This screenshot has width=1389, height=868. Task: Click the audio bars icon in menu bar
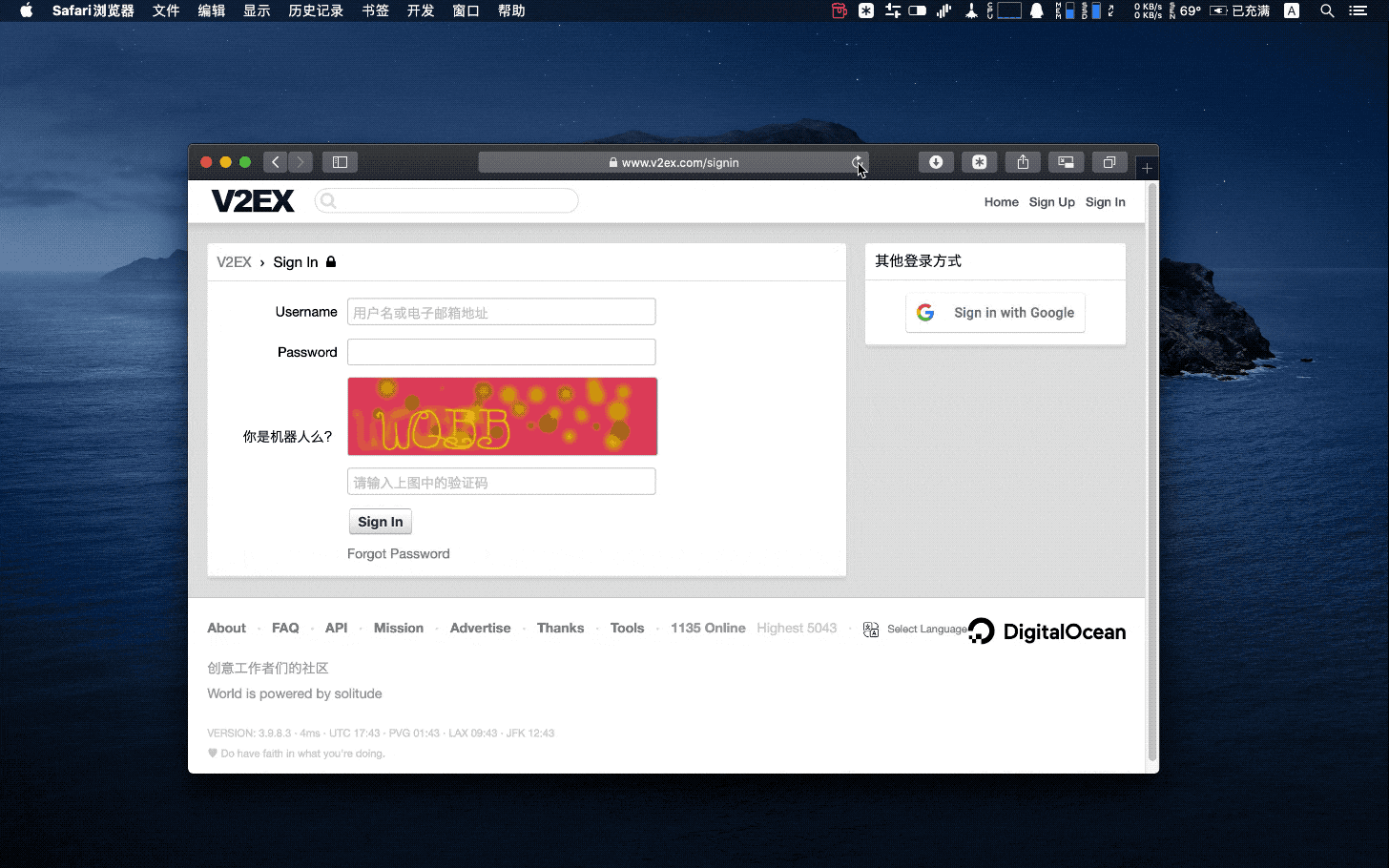coord(944,10)
